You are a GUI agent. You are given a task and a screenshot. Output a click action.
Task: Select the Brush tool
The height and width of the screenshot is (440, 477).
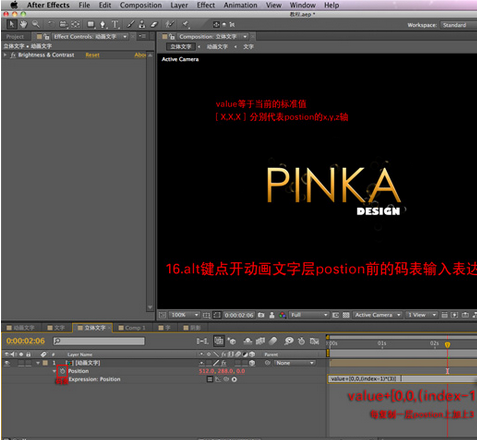[x=131, y=24]
